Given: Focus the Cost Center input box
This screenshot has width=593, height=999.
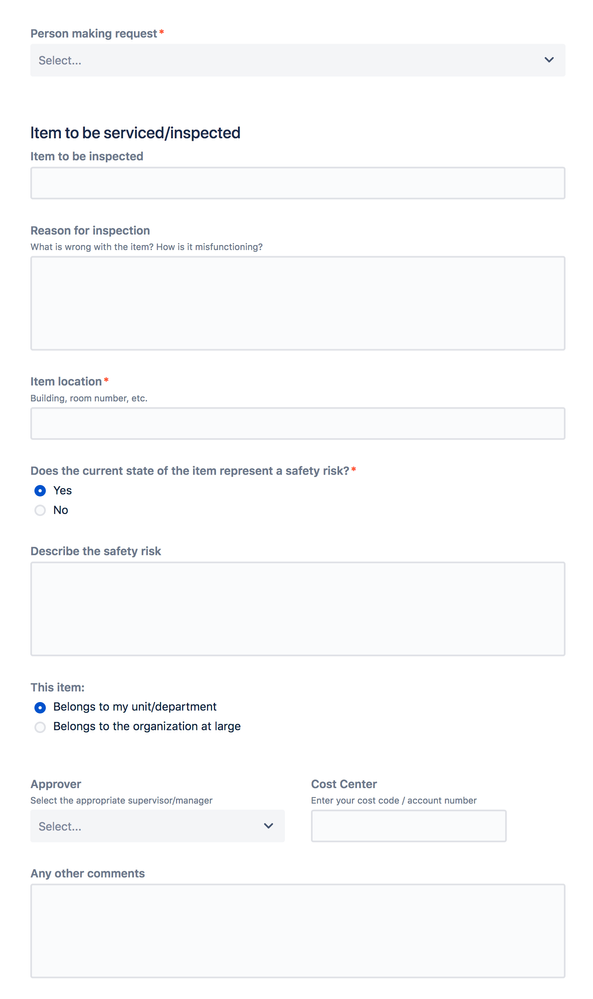Looking at the screenshot, I should pos(408,825).
